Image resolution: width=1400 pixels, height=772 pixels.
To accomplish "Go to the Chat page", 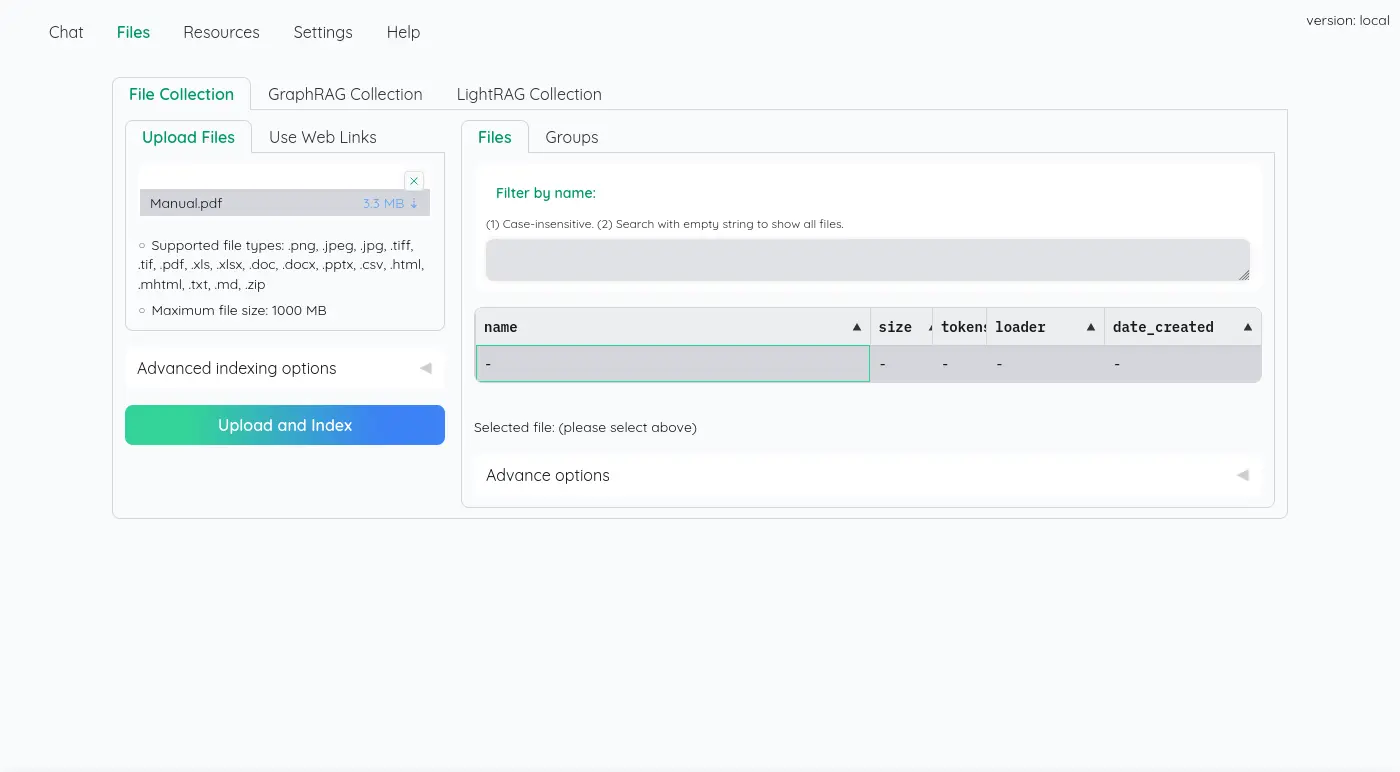I will point(66,32).
